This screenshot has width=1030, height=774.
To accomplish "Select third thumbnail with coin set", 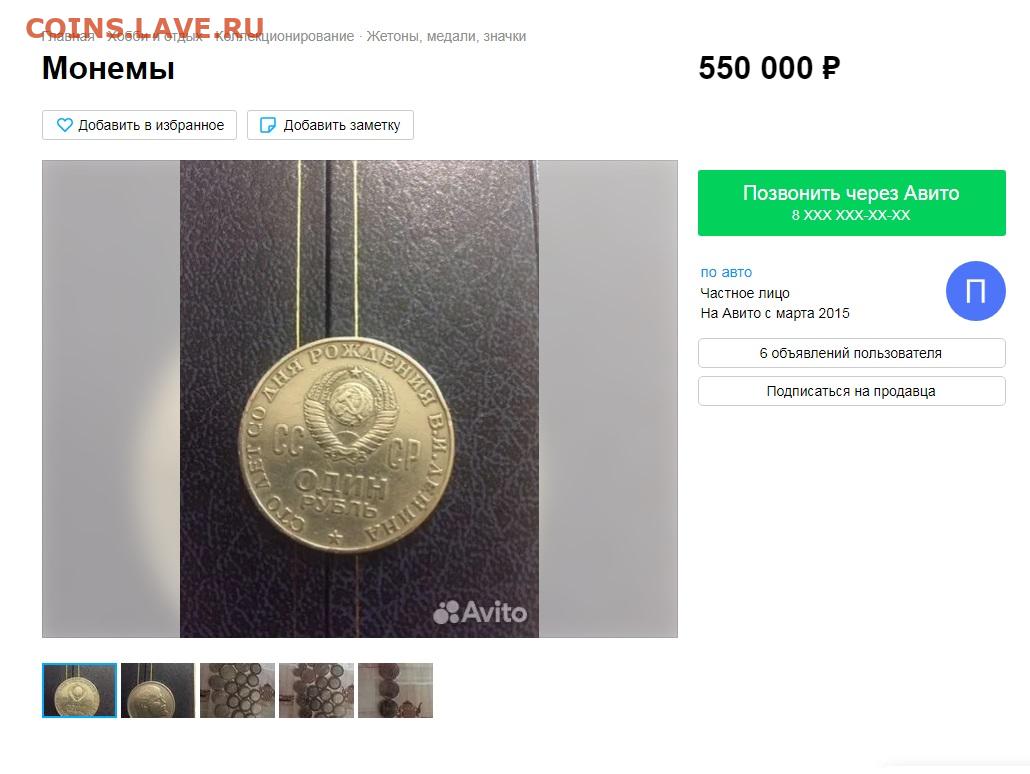I will tap(237, 690).
